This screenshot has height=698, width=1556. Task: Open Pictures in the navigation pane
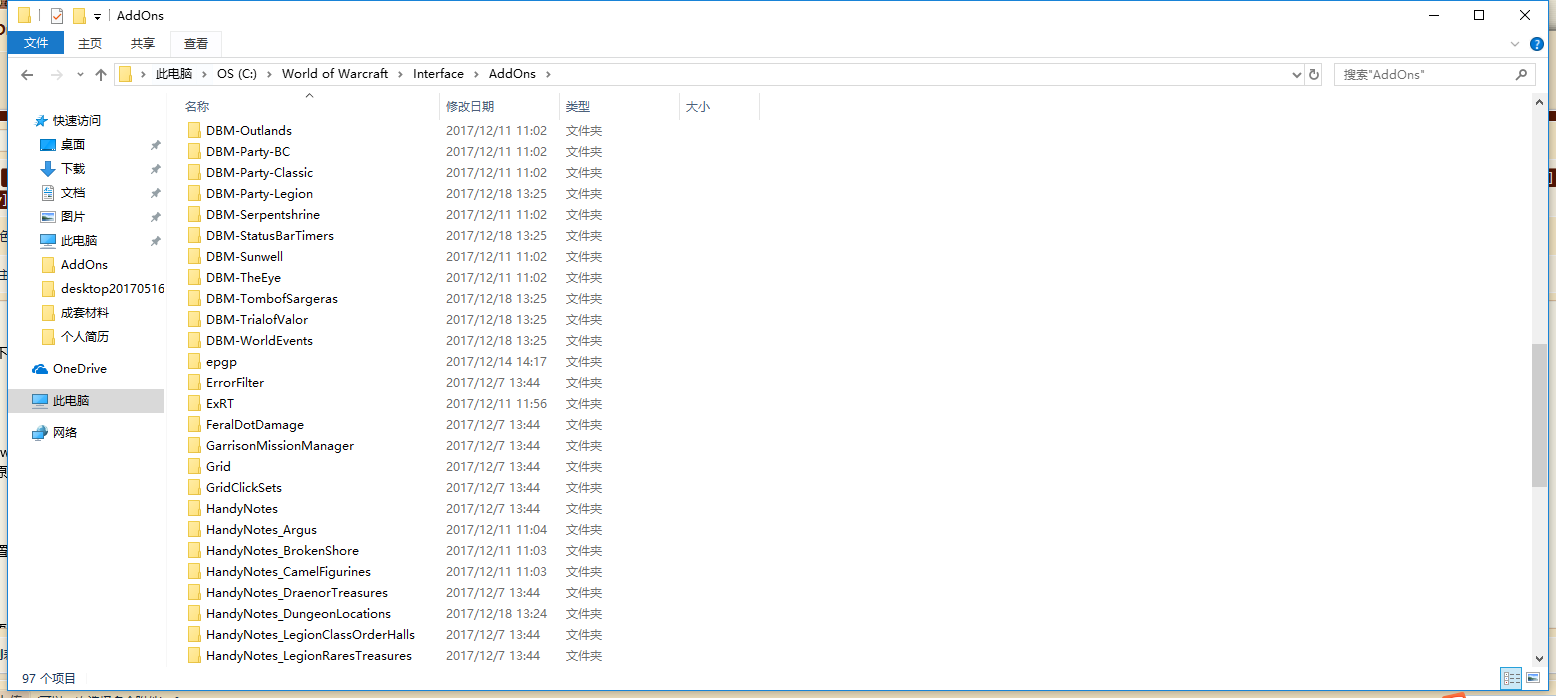click(x=73, y=217)
